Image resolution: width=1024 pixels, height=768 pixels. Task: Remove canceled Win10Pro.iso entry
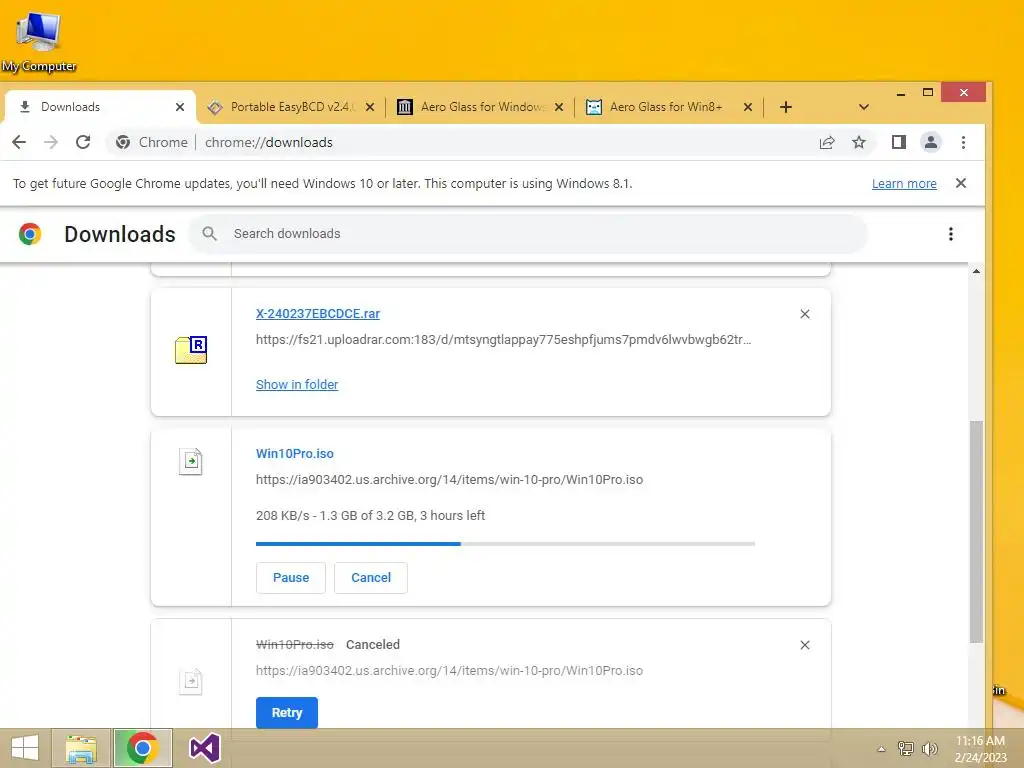[x=805, y=645]
